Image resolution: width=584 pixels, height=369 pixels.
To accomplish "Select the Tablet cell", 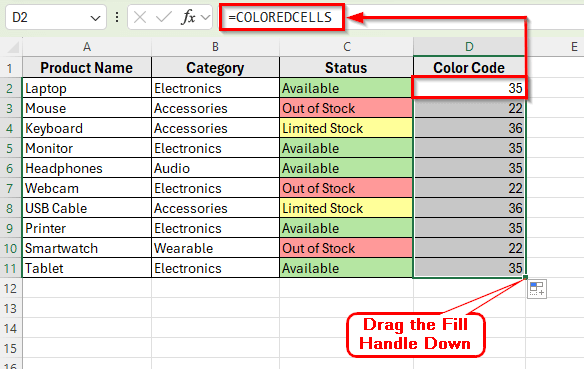I will 87,268.
